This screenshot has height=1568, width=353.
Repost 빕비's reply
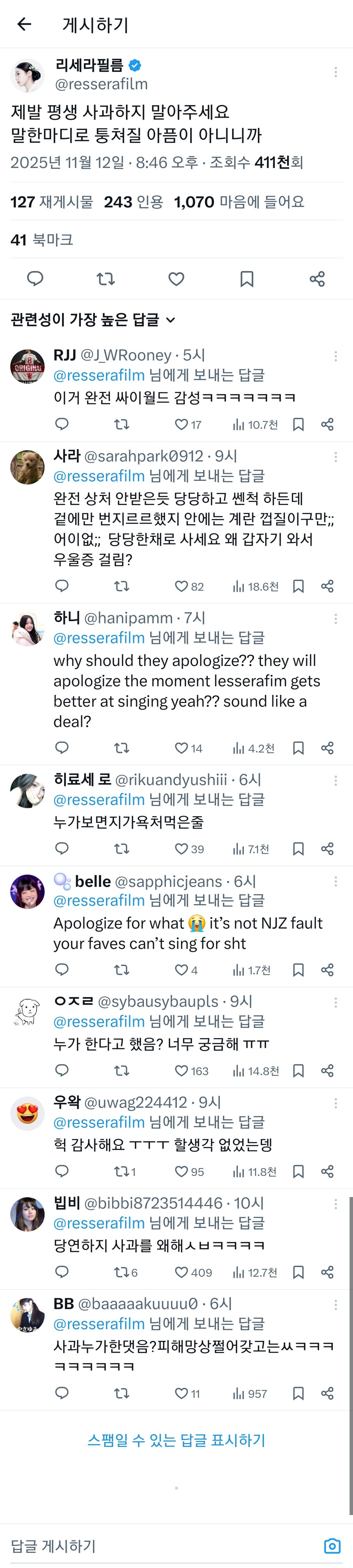coord(122,1272)
